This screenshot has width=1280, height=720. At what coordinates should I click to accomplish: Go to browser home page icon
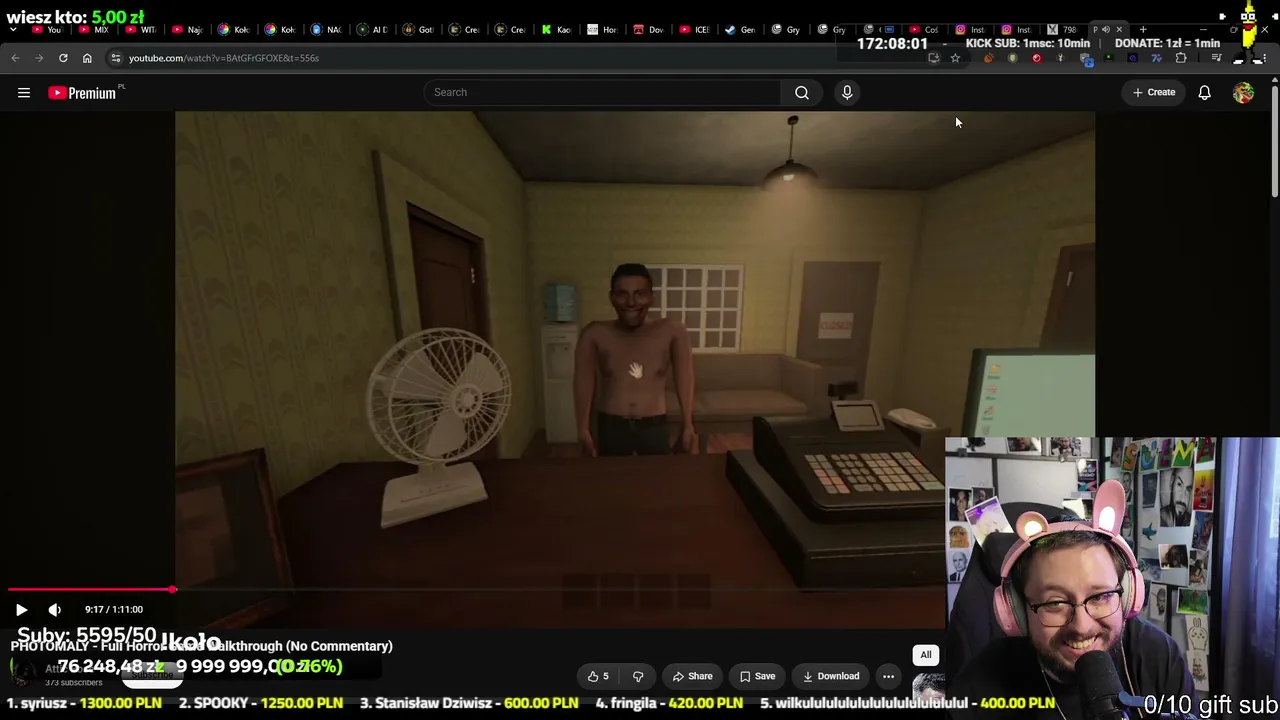point(87,58)
